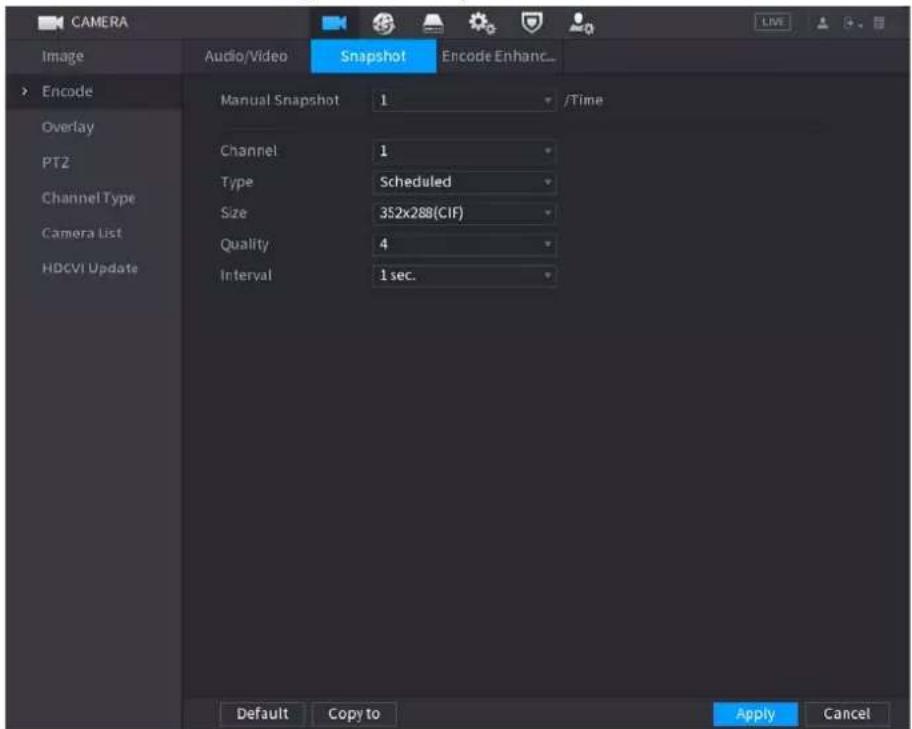Switch to the Audio/Video tab
The image size is (912, 729).
[245, 56]
